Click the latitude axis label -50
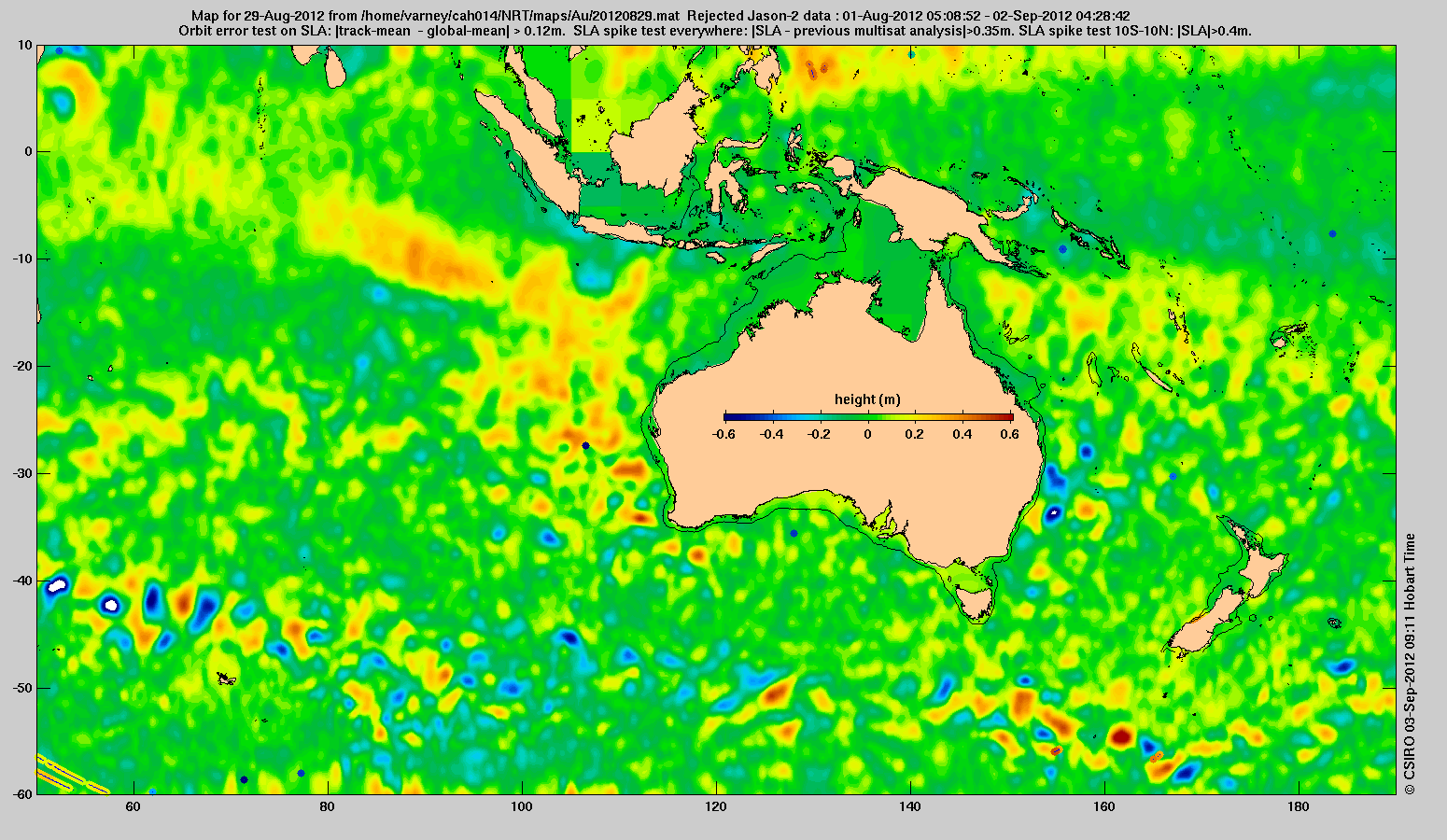Screen dimensions: 1447x840 (22, 688)
